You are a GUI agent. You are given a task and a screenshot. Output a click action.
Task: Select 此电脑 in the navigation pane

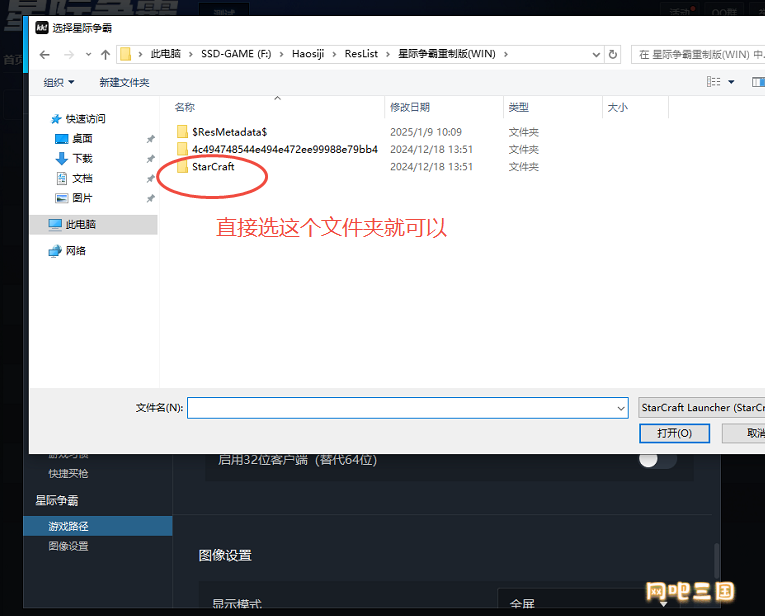click(80, 225)
